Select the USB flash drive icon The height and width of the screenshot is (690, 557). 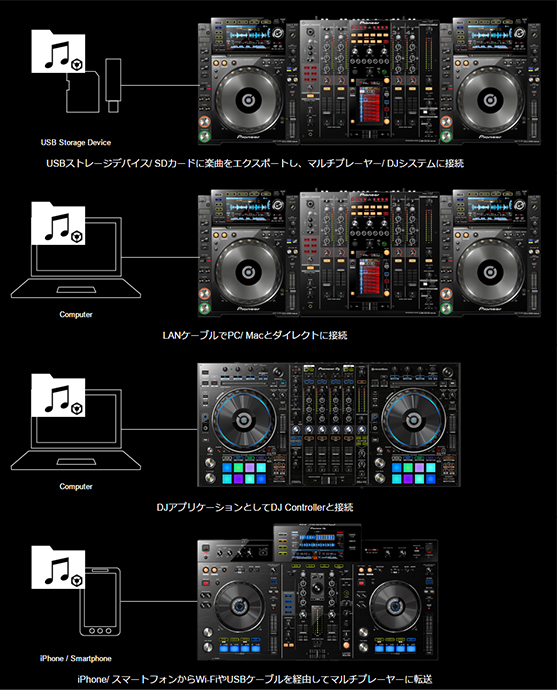113,85
